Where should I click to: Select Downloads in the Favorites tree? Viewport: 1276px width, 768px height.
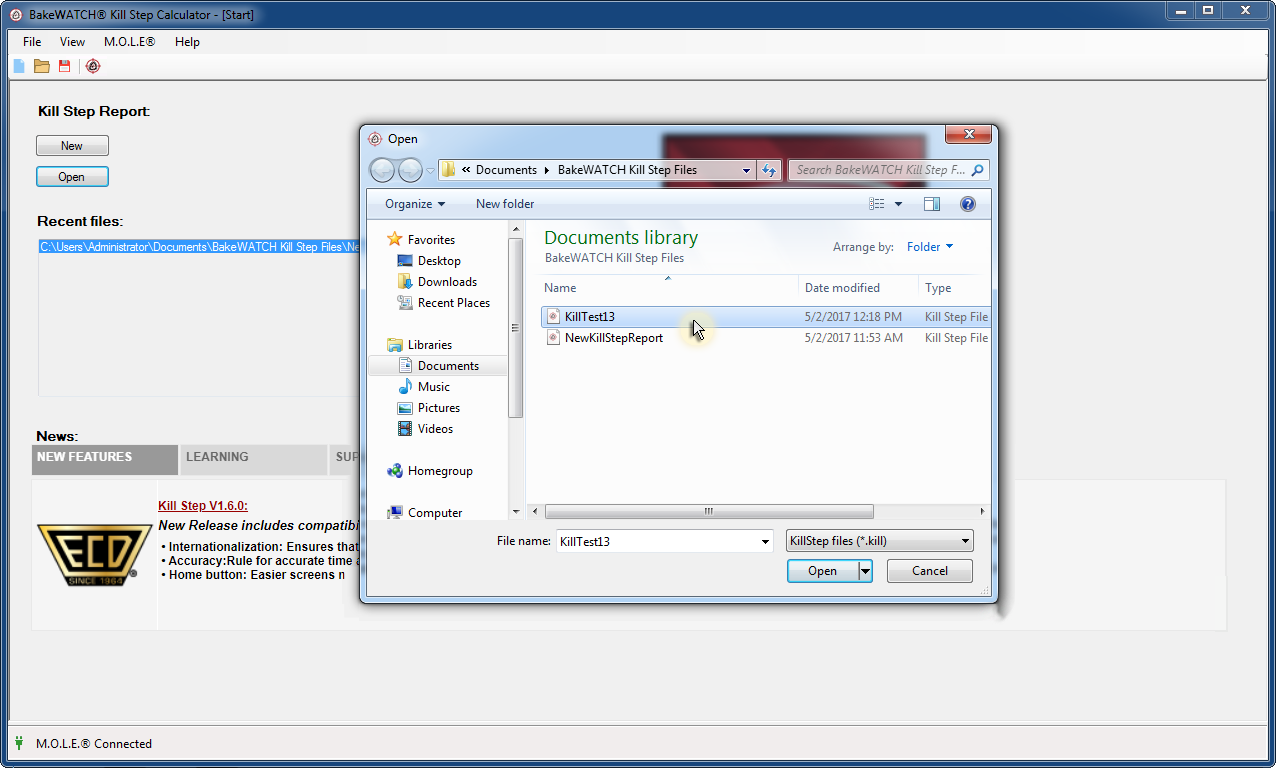tap(447, 282)
